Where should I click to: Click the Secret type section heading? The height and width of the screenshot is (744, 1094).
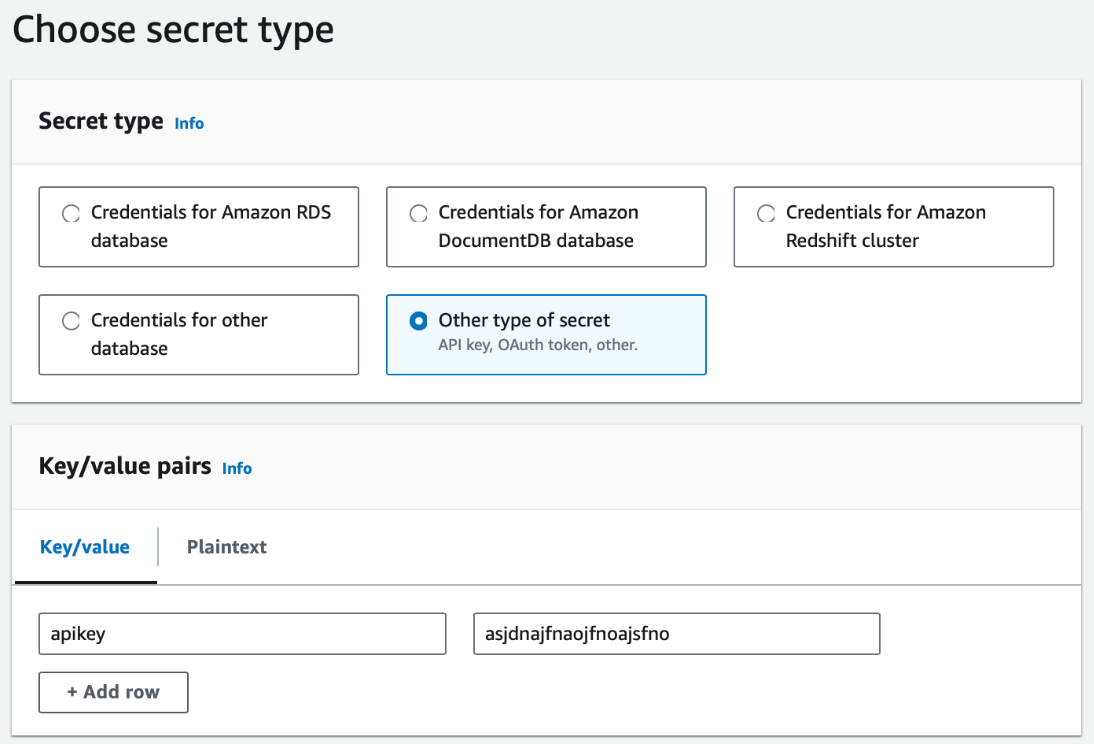[101, 121]
